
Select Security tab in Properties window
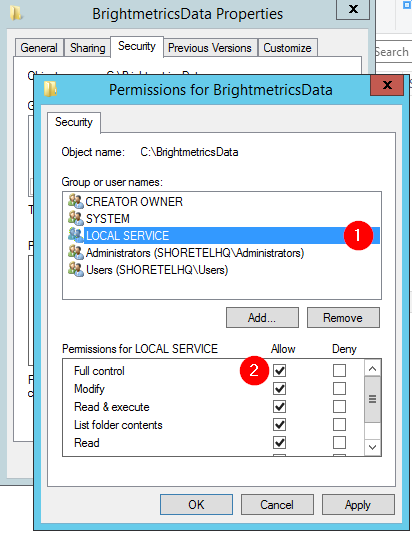click(x=137, y=46)
